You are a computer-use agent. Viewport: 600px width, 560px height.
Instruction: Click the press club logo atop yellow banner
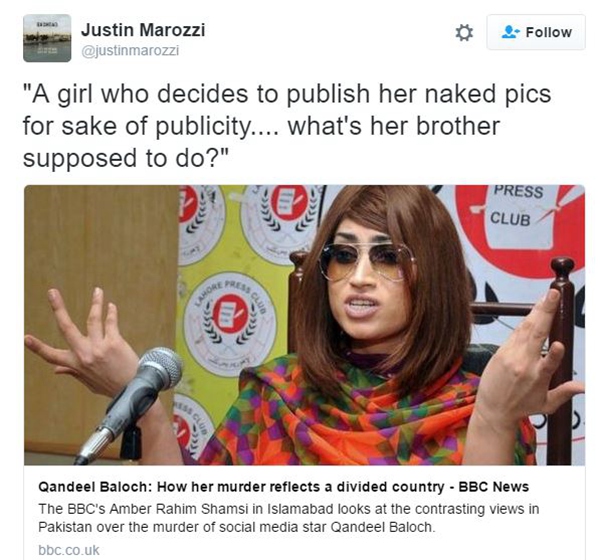pos(282,222)
